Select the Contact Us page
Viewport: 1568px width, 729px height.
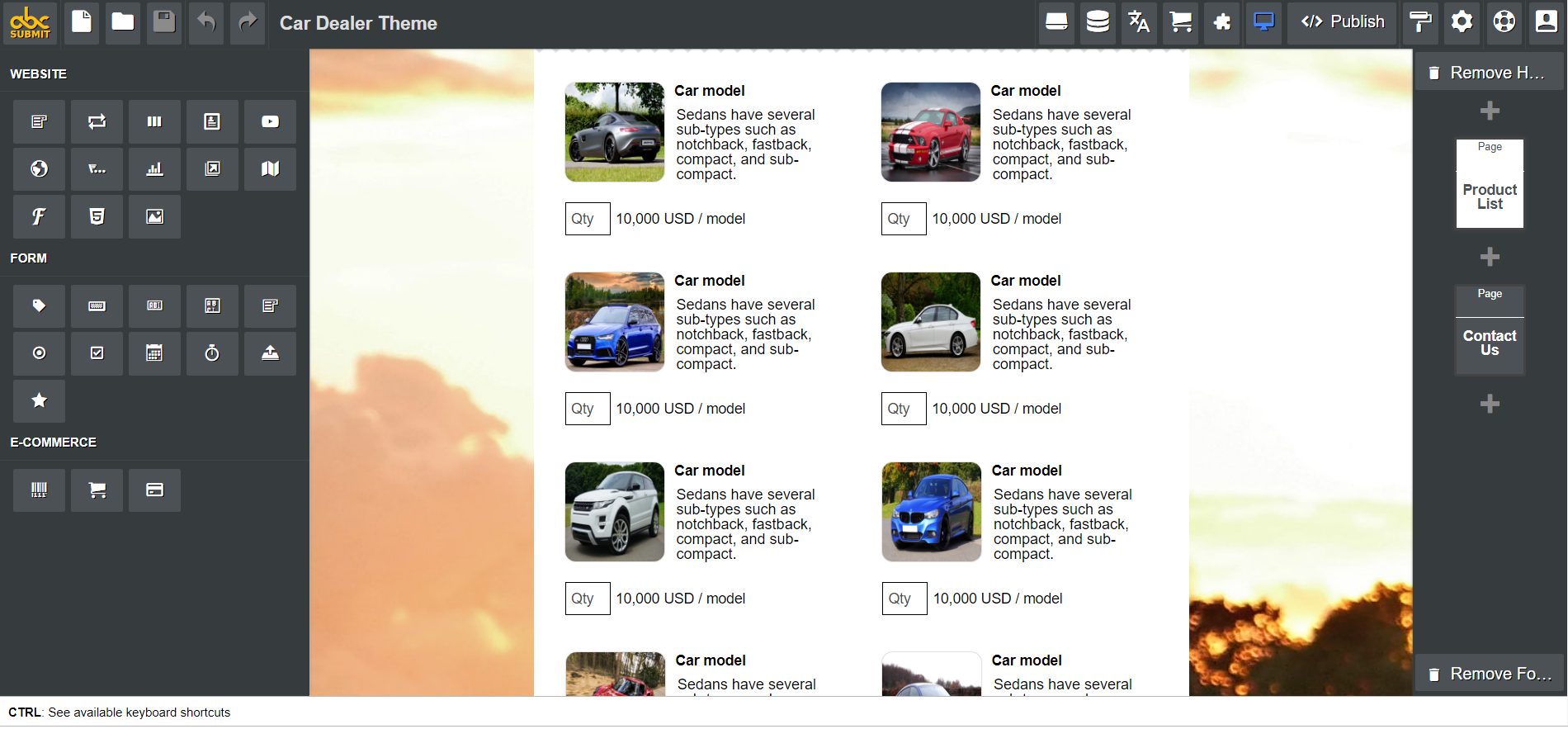pos(1490,330)
